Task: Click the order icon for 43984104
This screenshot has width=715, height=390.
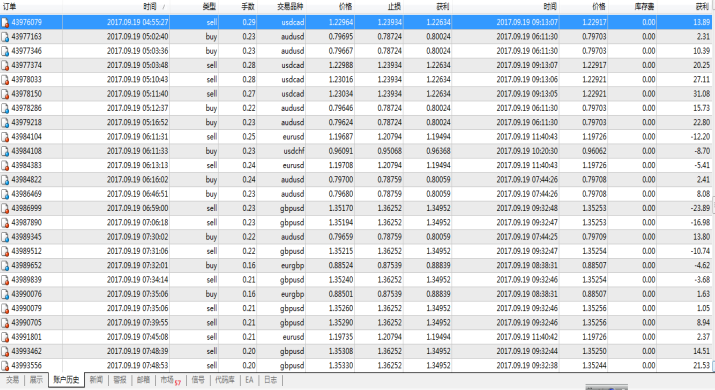Action: 5,137
